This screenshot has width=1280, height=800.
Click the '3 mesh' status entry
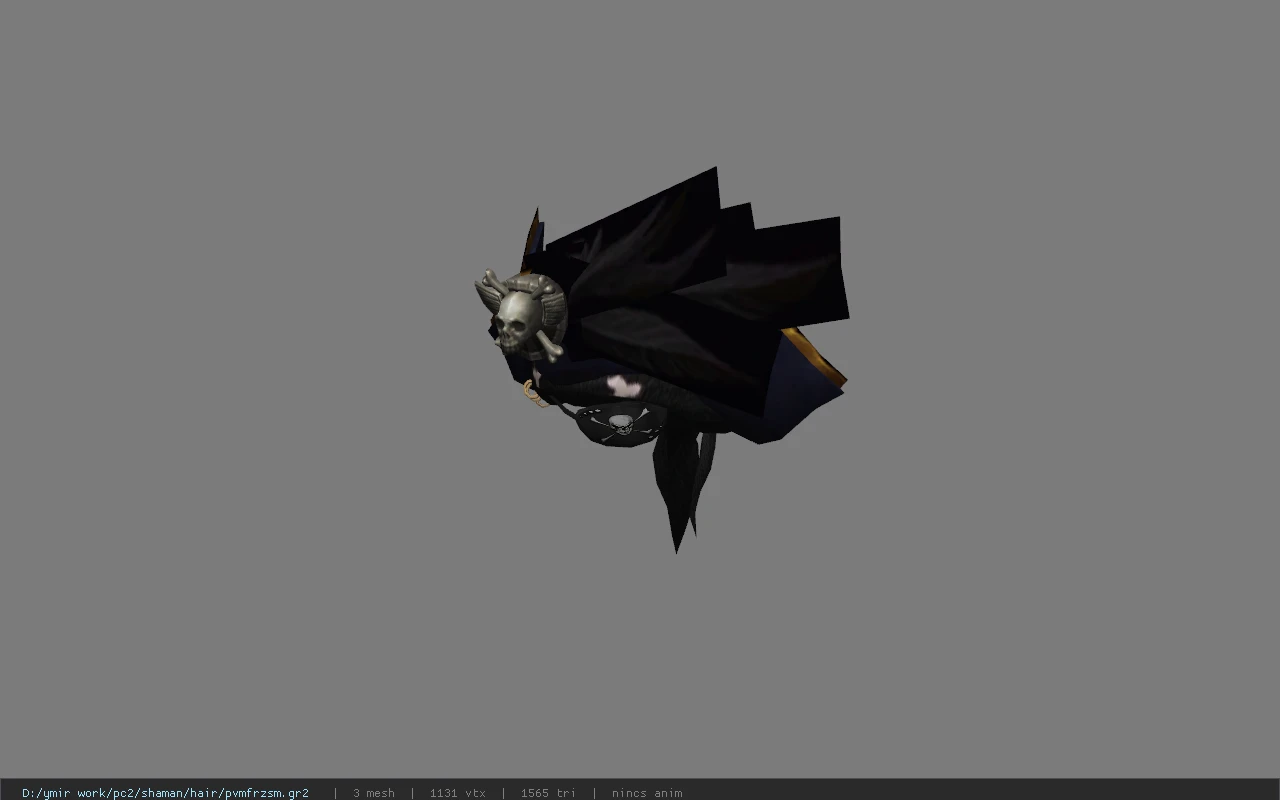click(373, 793)
